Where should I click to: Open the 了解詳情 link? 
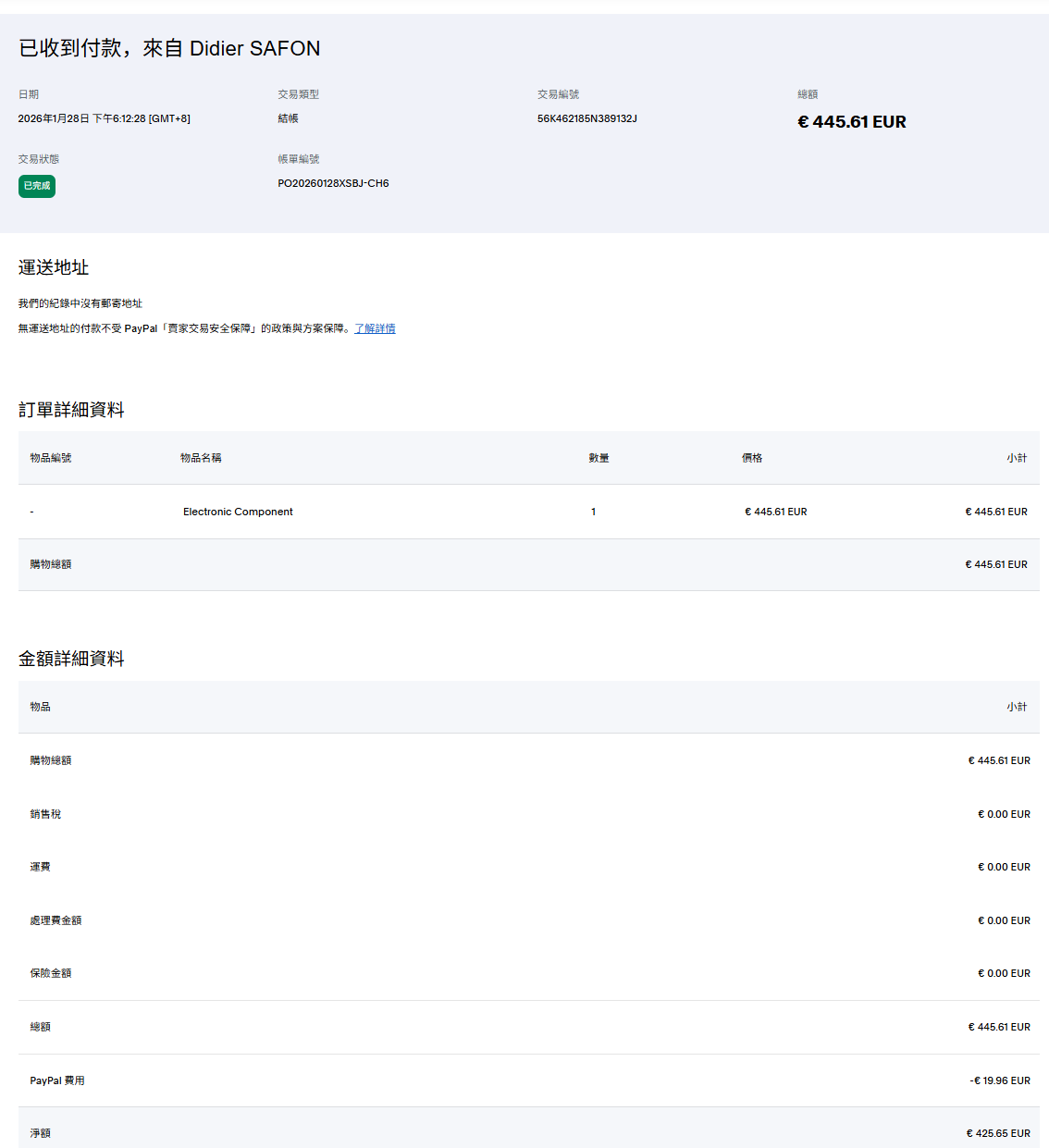[x=375, y=328]
